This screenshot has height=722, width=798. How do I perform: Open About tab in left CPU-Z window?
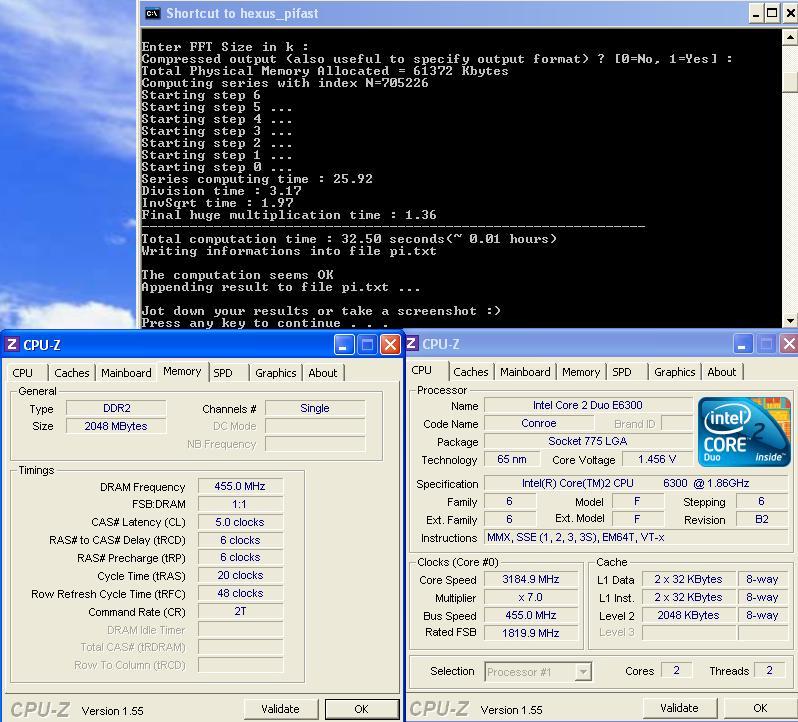[x=323, y=373]
